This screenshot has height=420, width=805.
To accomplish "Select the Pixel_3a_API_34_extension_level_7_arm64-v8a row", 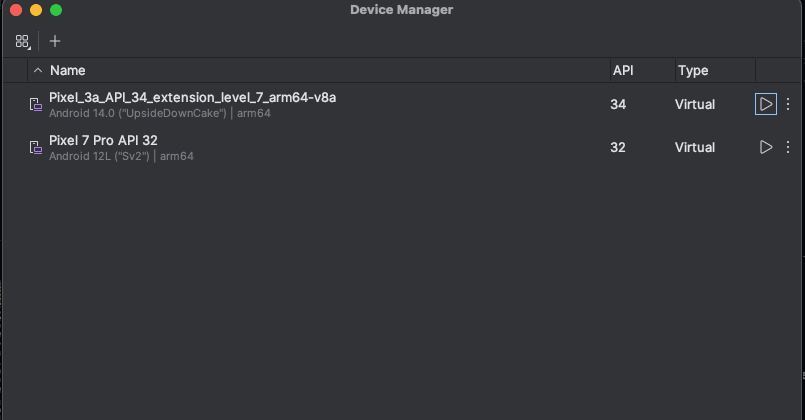I will 402,104.
